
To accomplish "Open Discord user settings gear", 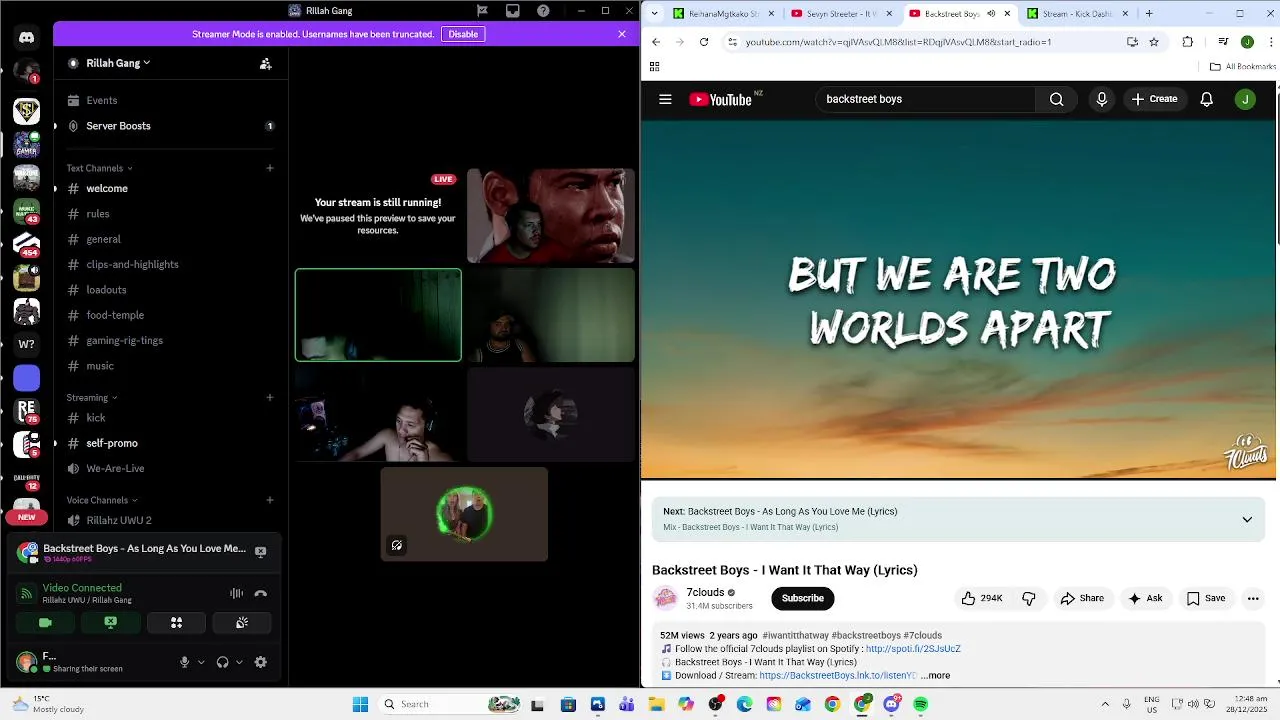I will coord(261,662).
